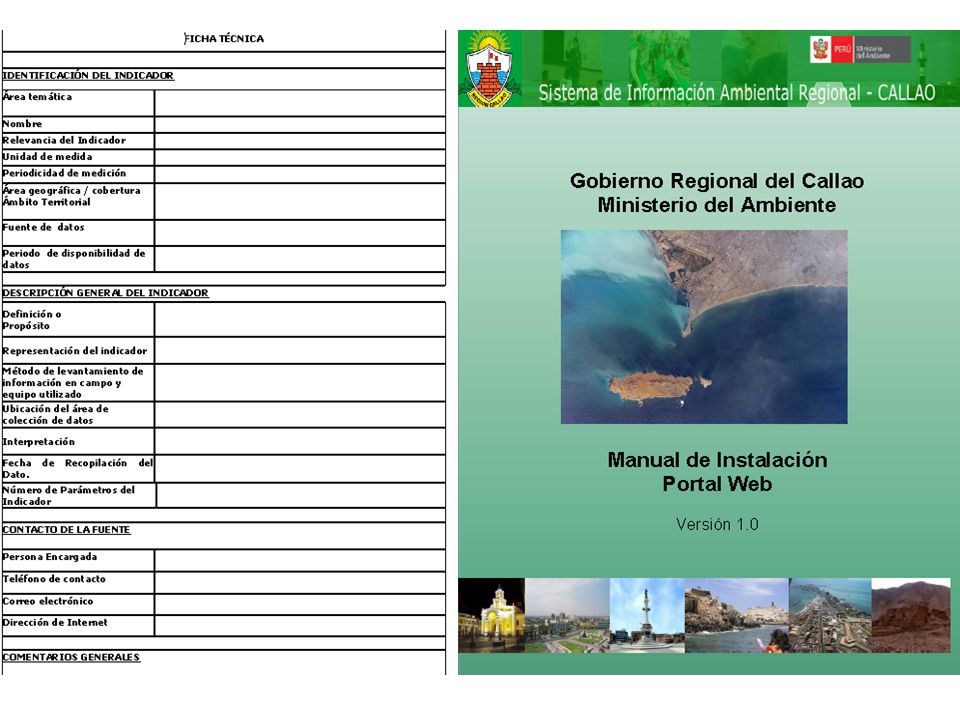
Task: Click the Método de levantamiento de información field
Action: [x=300, y=383]
